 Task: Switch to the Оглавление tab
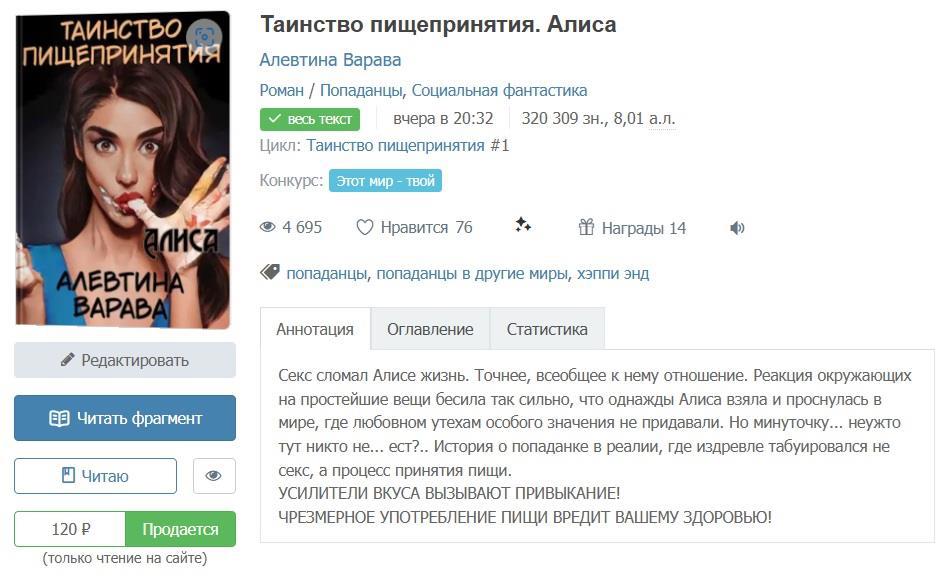(430, 329)
